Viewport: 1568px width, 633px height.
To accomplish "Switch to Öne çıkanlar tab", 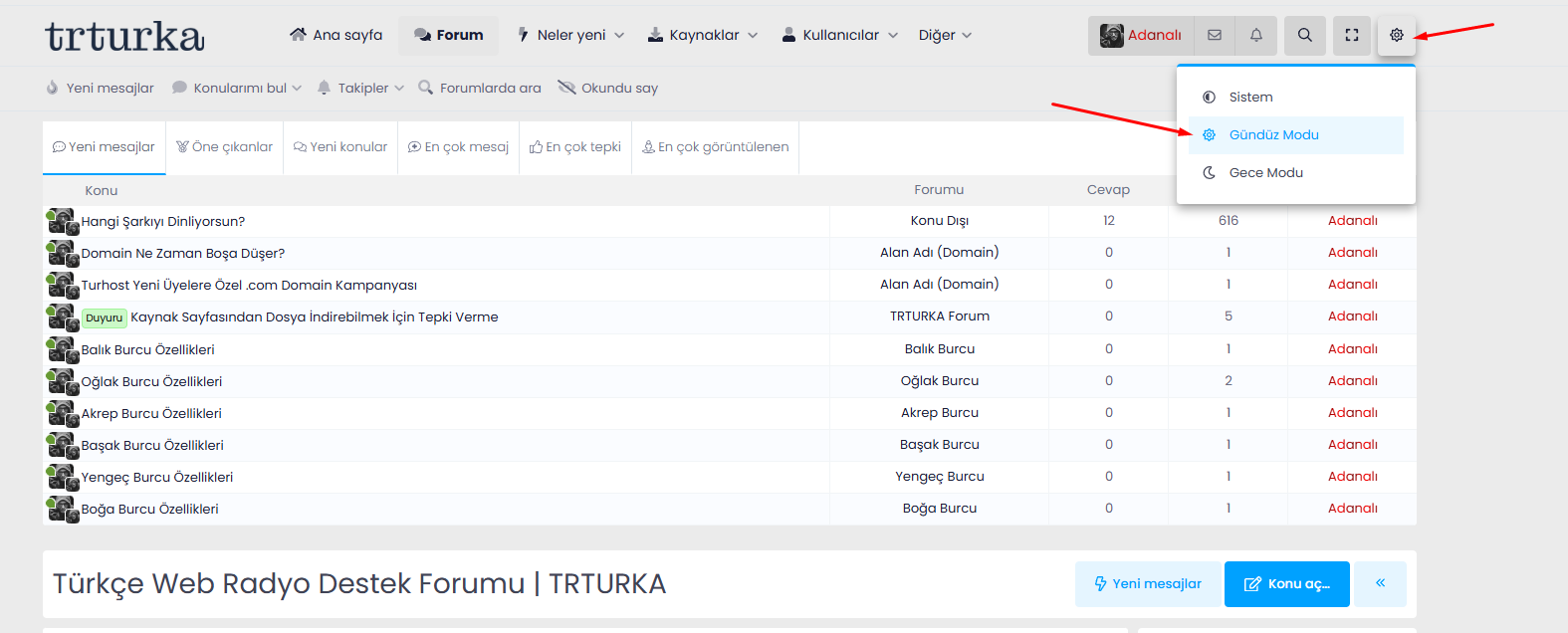I will [x=225, y=147].
